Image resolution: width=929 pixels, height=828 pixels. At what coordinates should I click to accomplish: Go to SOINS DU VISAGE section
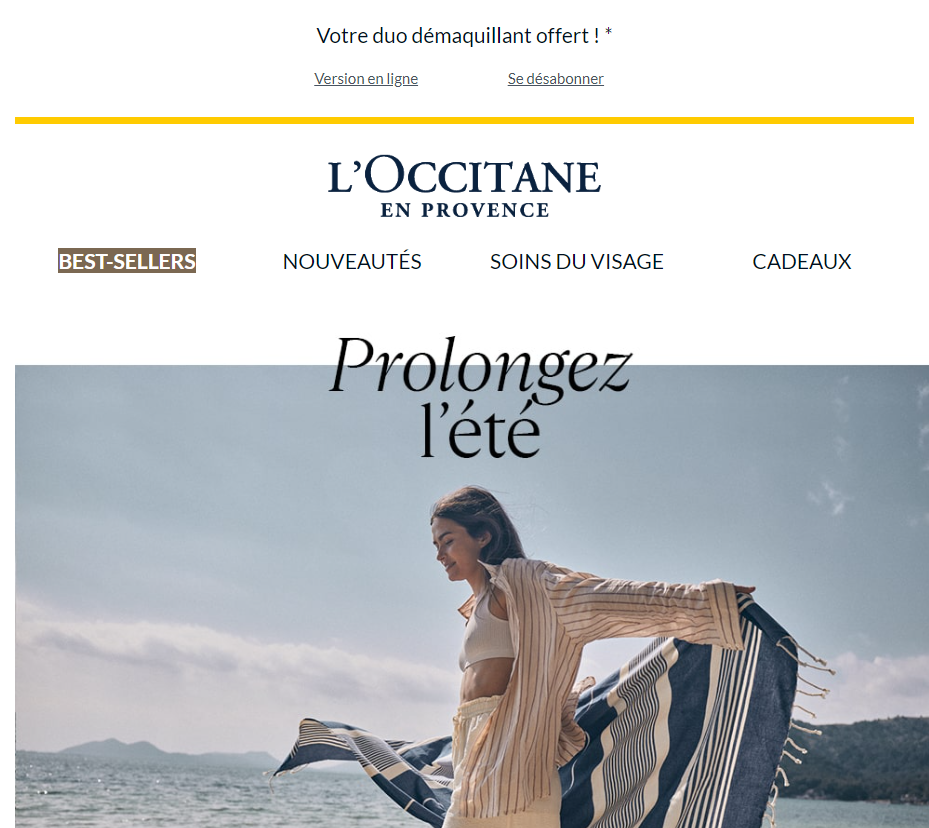(x=576, y=261)
